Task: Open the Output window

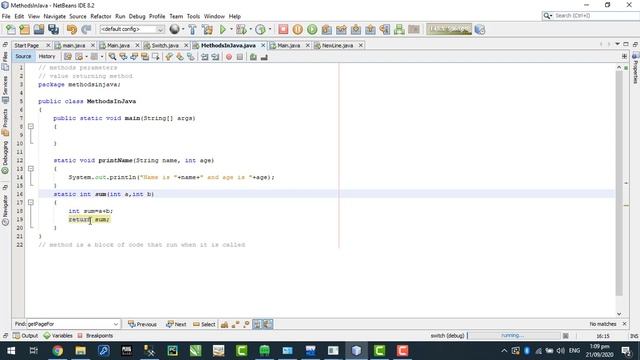Action: [25, 336]
